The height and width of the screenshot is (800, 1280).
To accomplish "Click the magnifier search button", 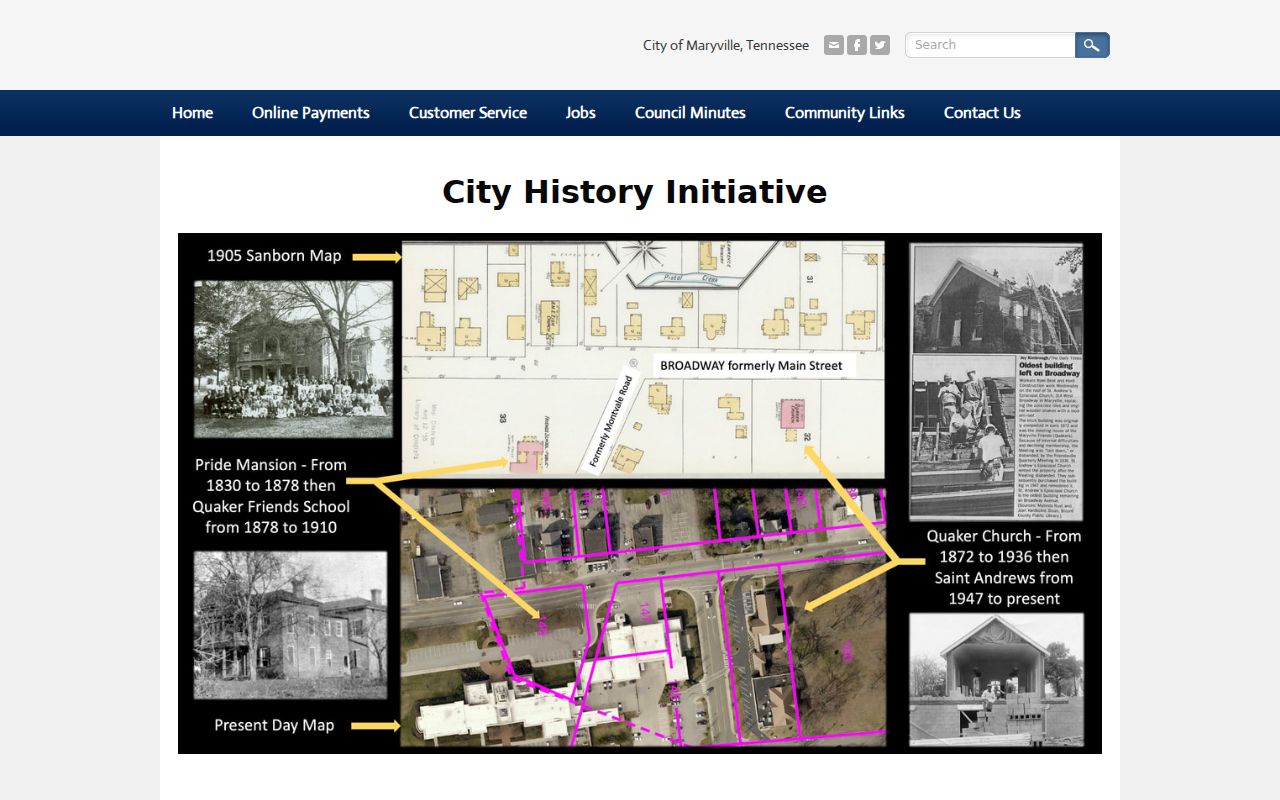I will click(x=1092, y=45).
